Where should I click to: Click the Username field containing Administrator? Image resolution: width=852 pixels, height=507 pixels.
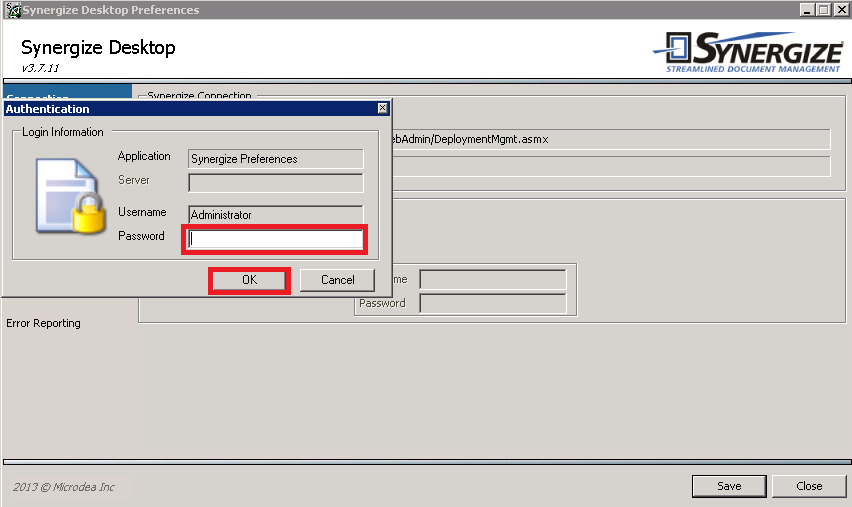tap(275, 214)
